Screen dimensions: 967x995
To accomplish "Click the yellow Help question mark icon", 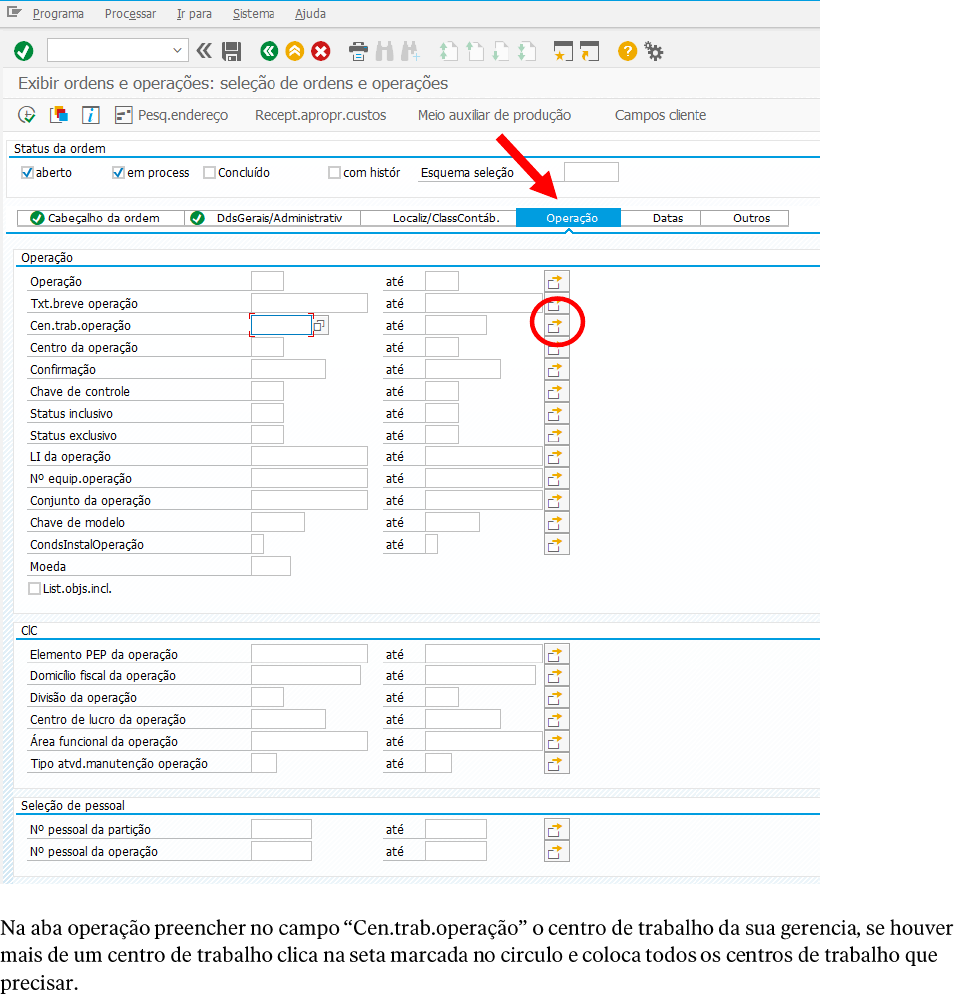I will coord(627,51).
